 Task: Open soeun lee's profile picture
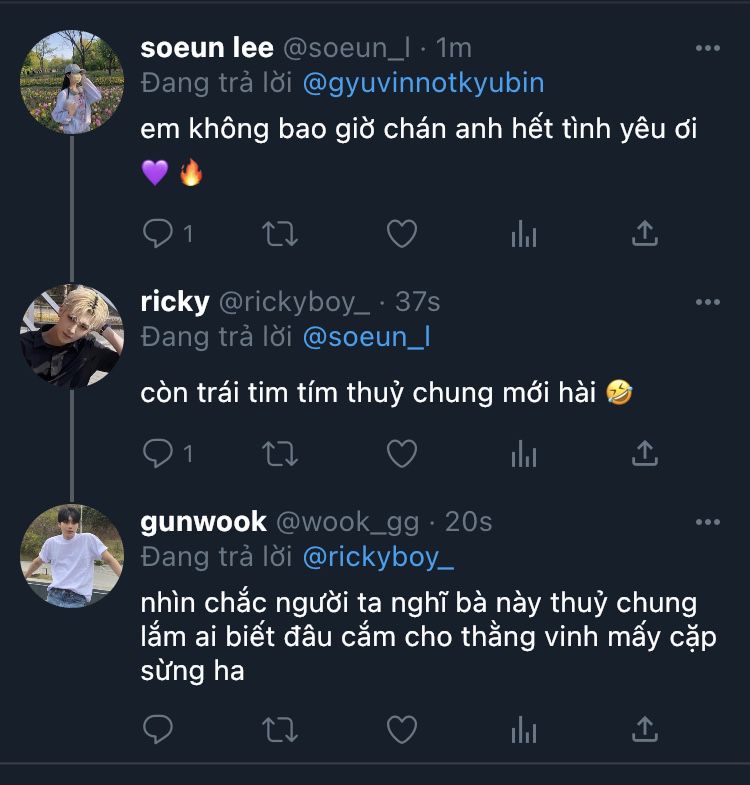(72, 82)
